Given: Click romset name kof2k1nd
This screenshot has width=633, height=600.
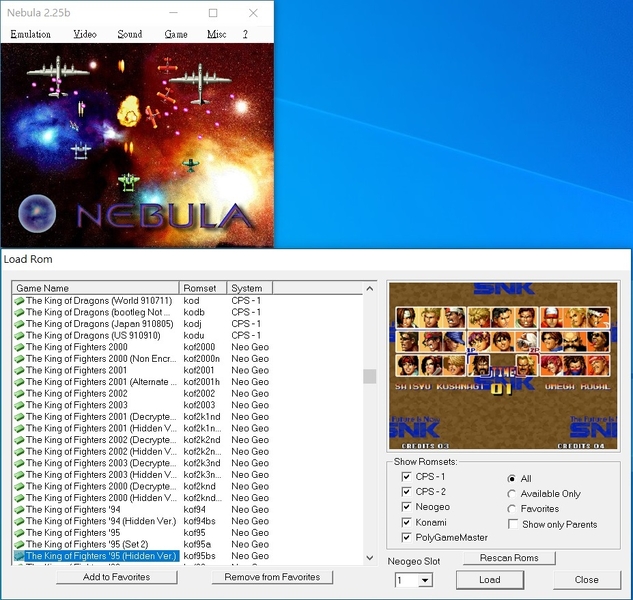Looking at the screenshot, I should pyautogui.click(x=202, y=417).
